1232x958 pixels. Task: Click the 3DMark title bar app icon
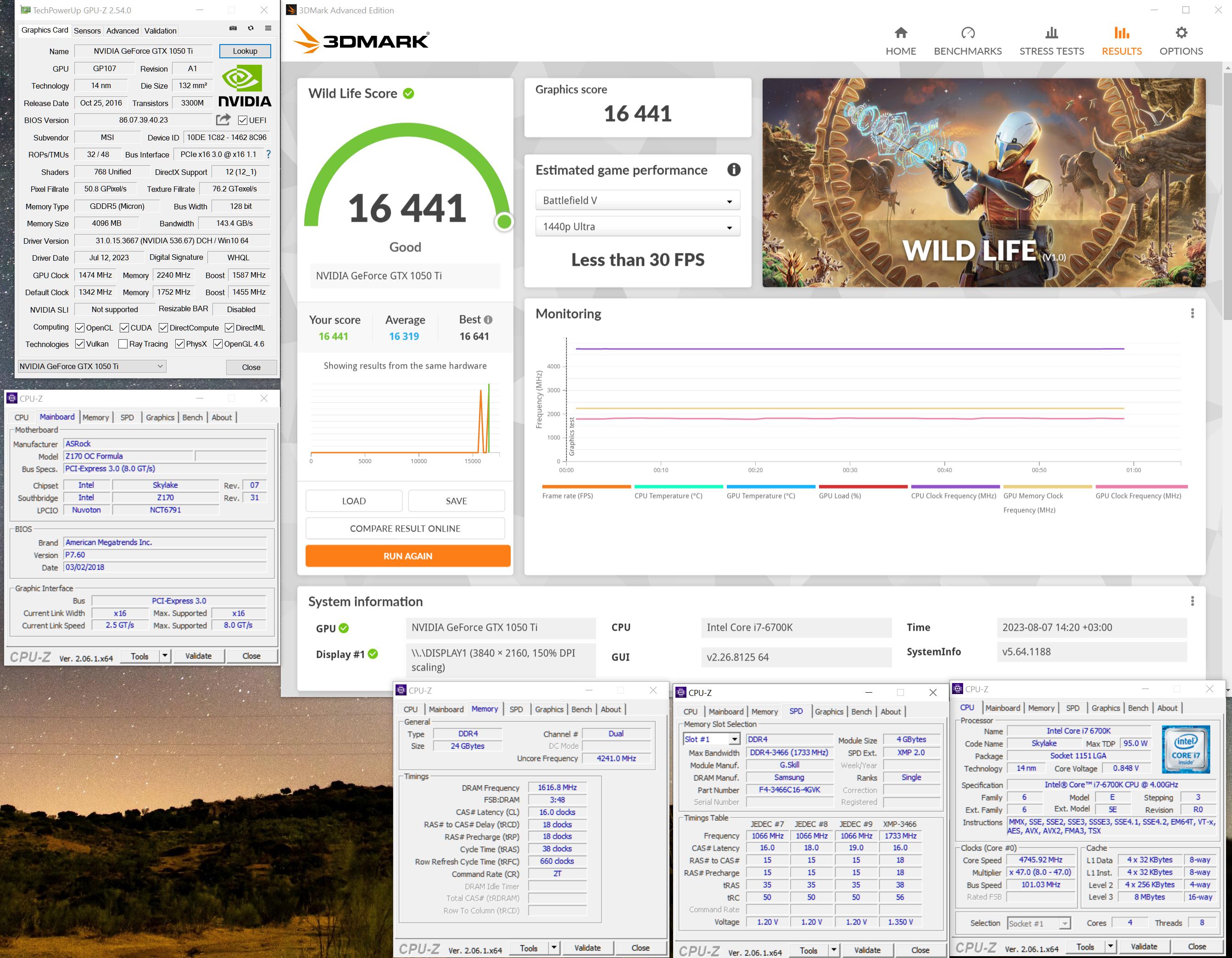coord(292,10)
